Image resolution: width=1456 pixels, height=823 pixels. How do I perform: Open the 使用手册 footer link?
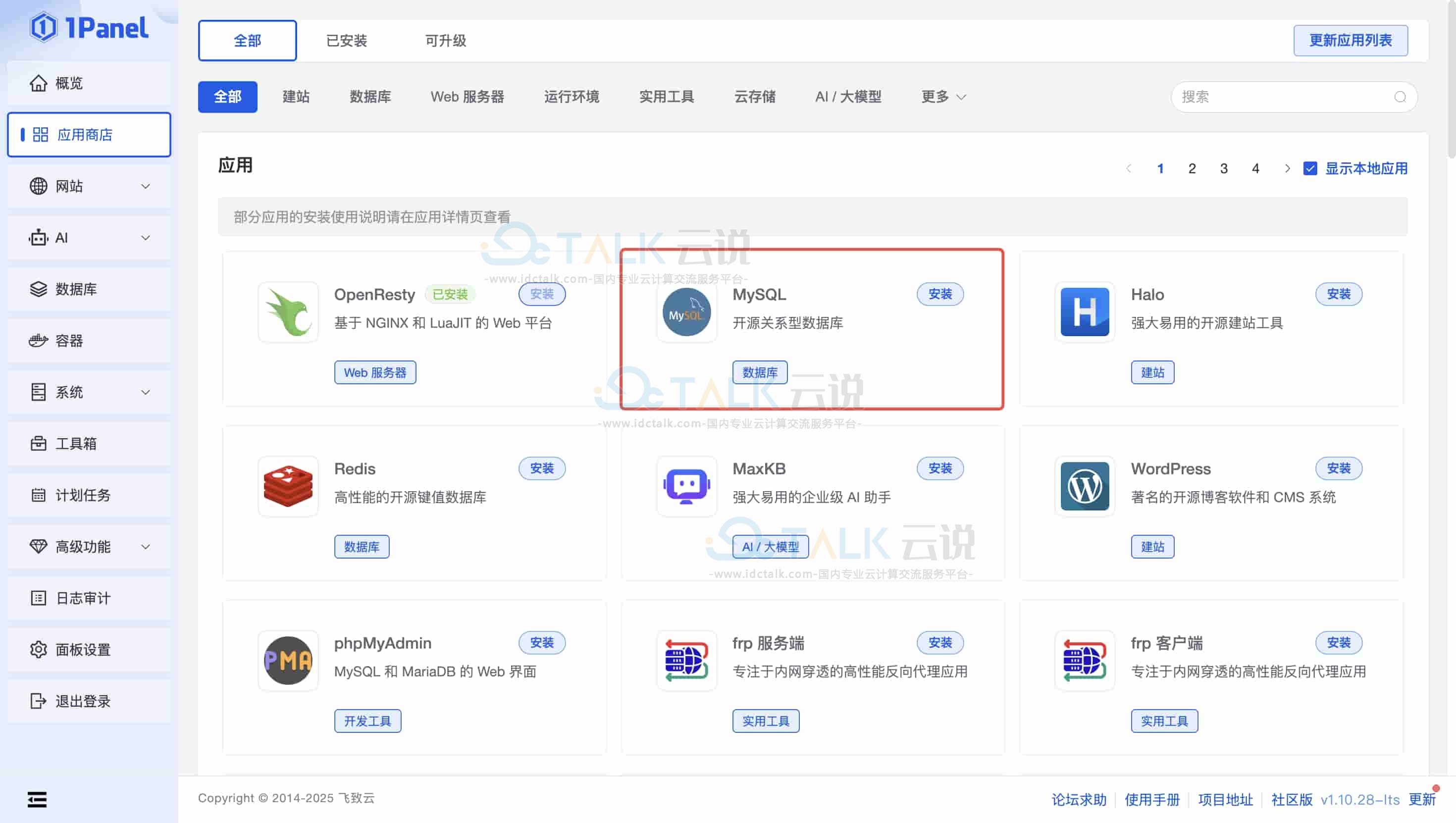1152,799
